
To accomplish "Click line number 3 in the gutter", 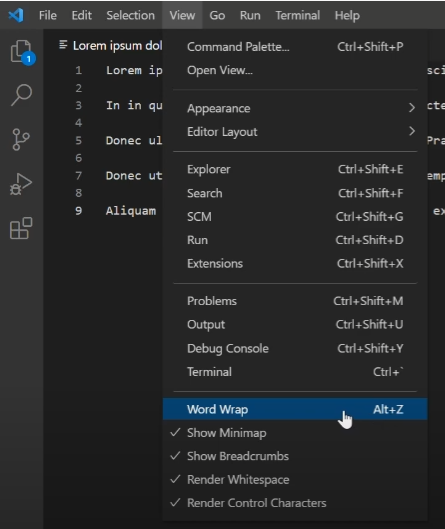I will point(79,105).
